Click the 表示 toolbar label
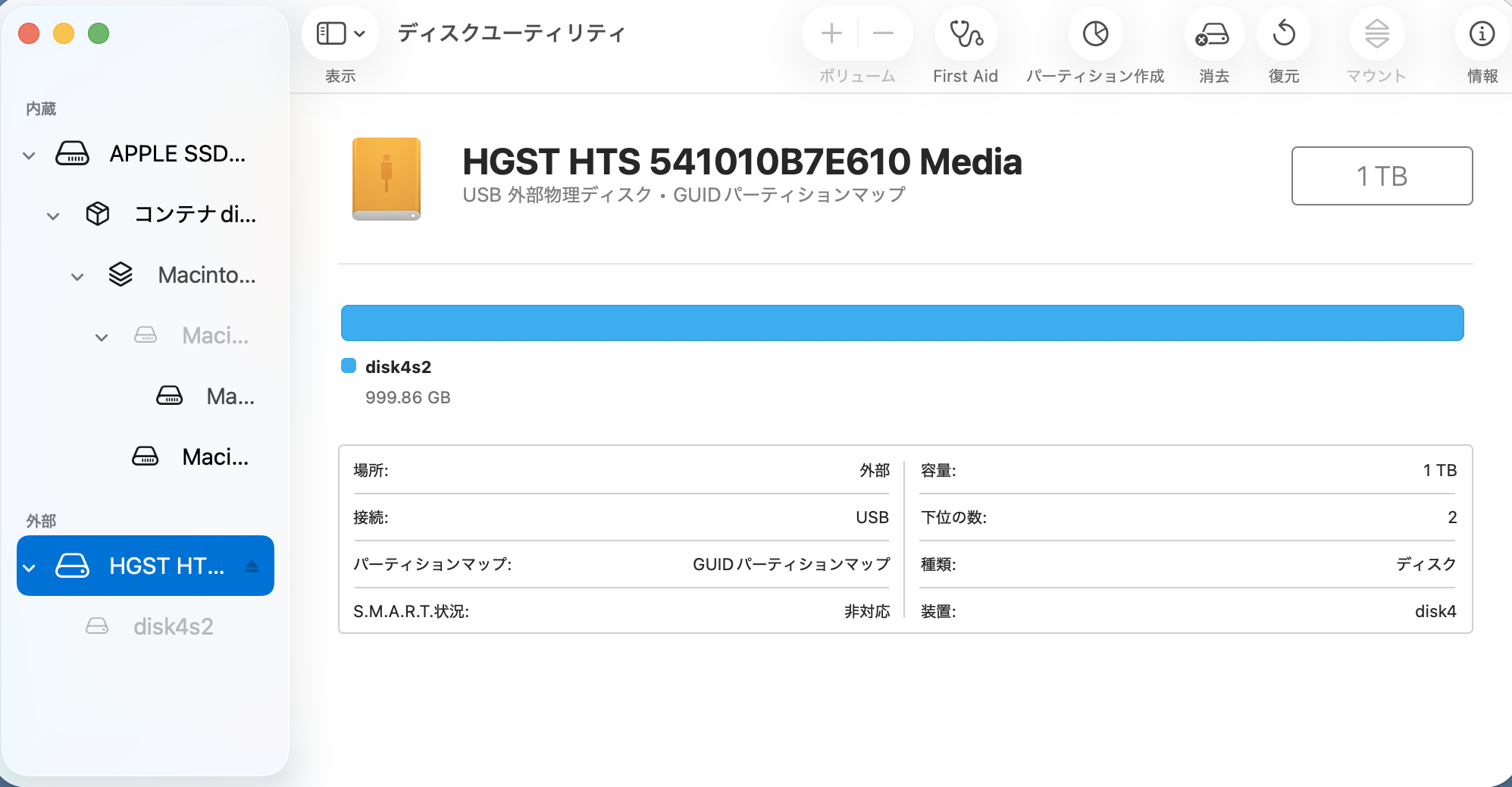Screen dimensions: 1512x787 point(340,77)
